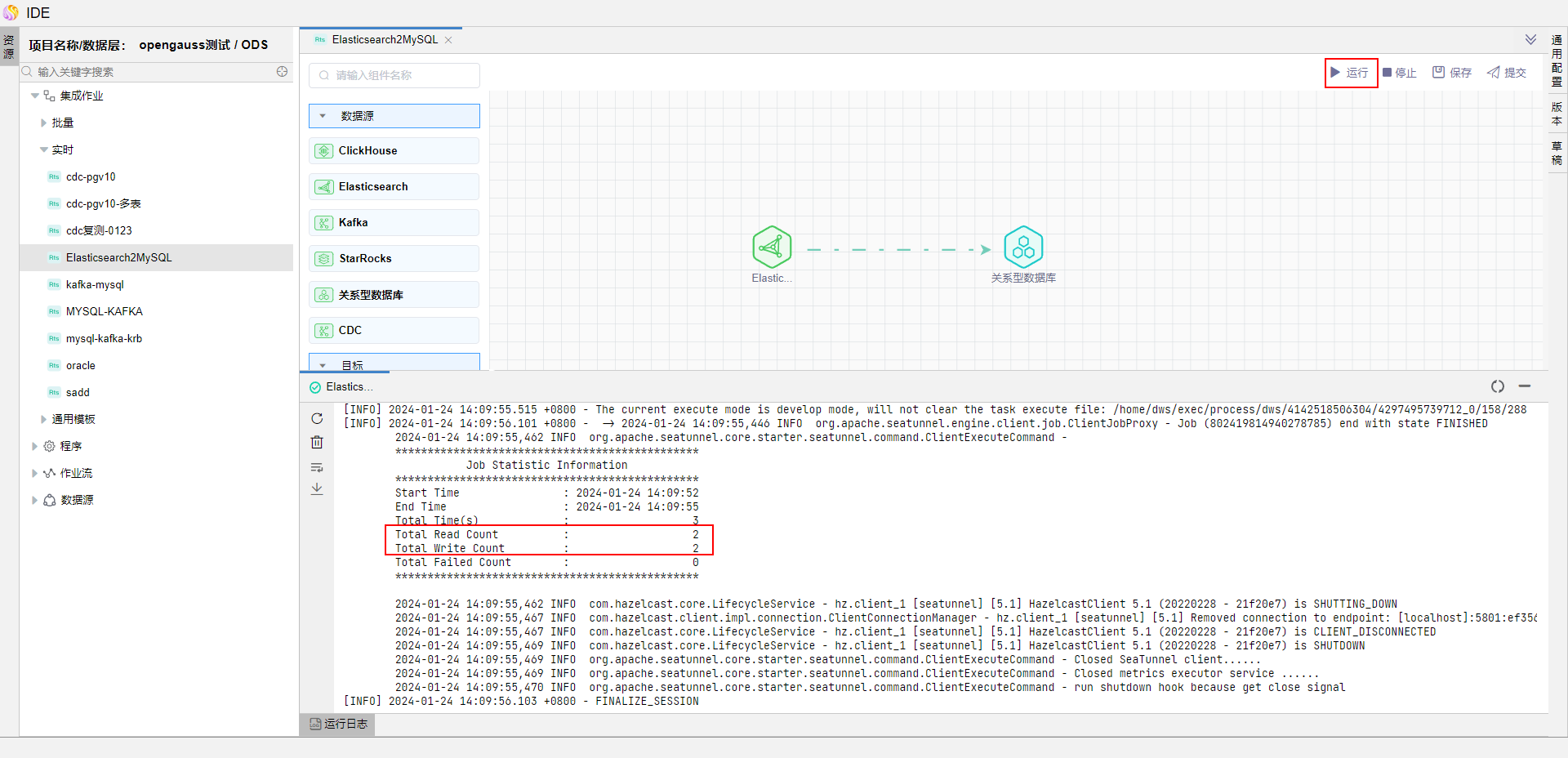Save the job with 保存 icon
1568x758 pixels.
coord(1451,73)
